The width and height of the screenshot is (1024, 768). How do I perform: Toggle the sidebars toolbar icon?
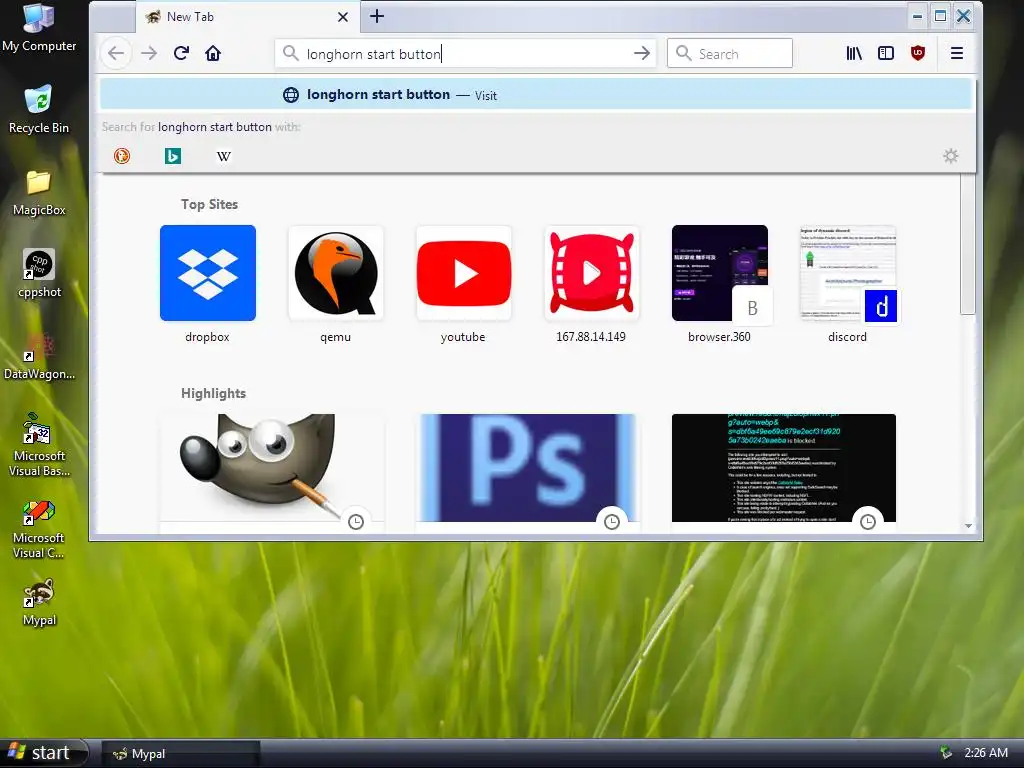click(x=886, y=54)
